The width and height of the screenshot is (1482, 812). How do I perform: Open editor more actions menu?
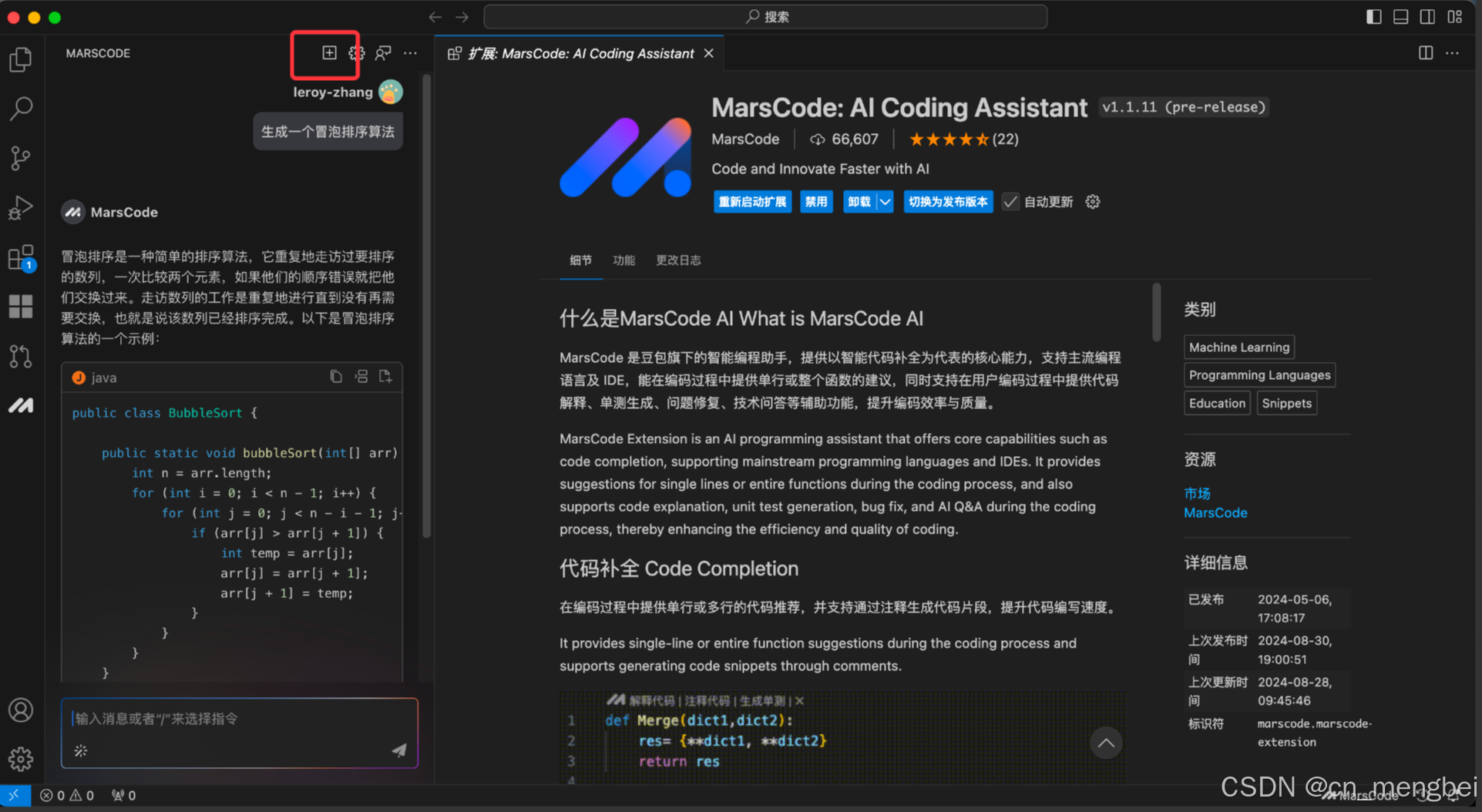tap(1452, 52)
